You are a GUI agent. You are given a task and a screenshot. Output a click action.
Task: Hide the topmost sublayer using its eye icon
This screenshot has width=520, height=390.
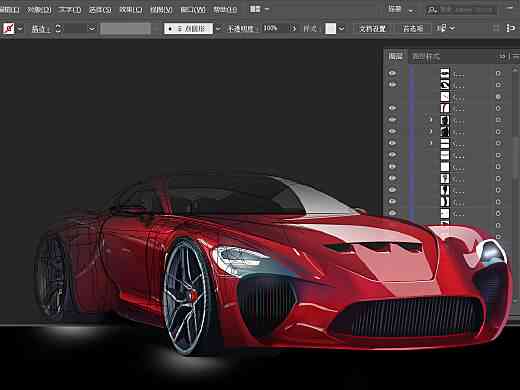click(x=392, y=73)
